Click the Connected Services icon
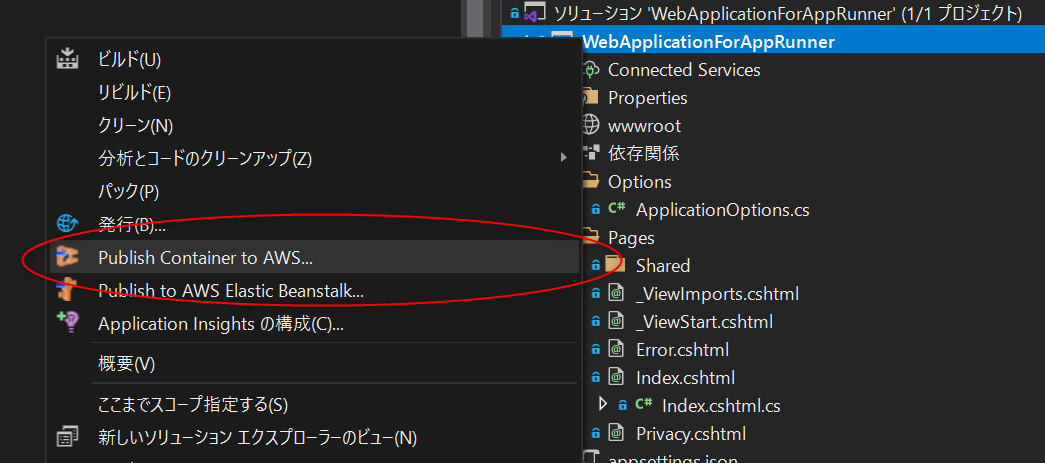 [x=591, y=69]
